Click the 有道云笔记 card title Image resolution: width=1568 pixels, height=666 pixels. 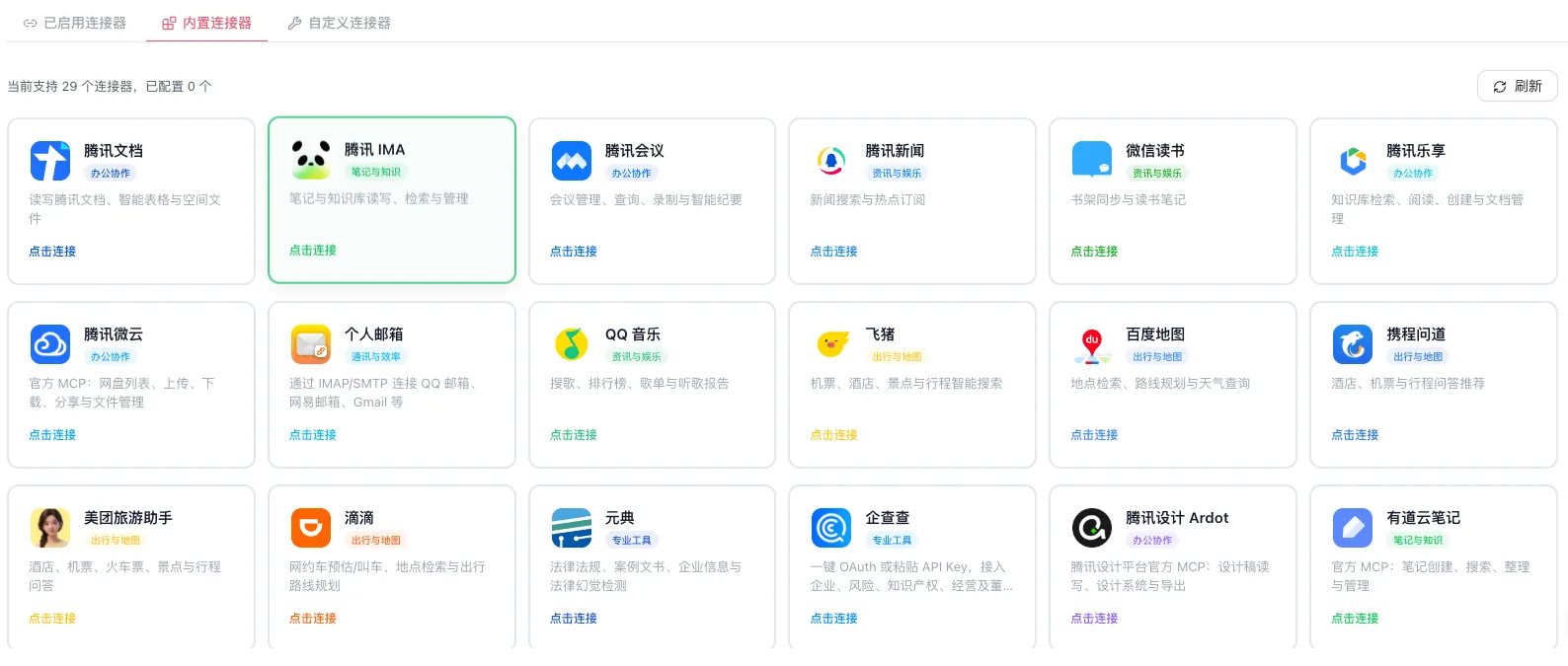click(x=1424, y=518)
